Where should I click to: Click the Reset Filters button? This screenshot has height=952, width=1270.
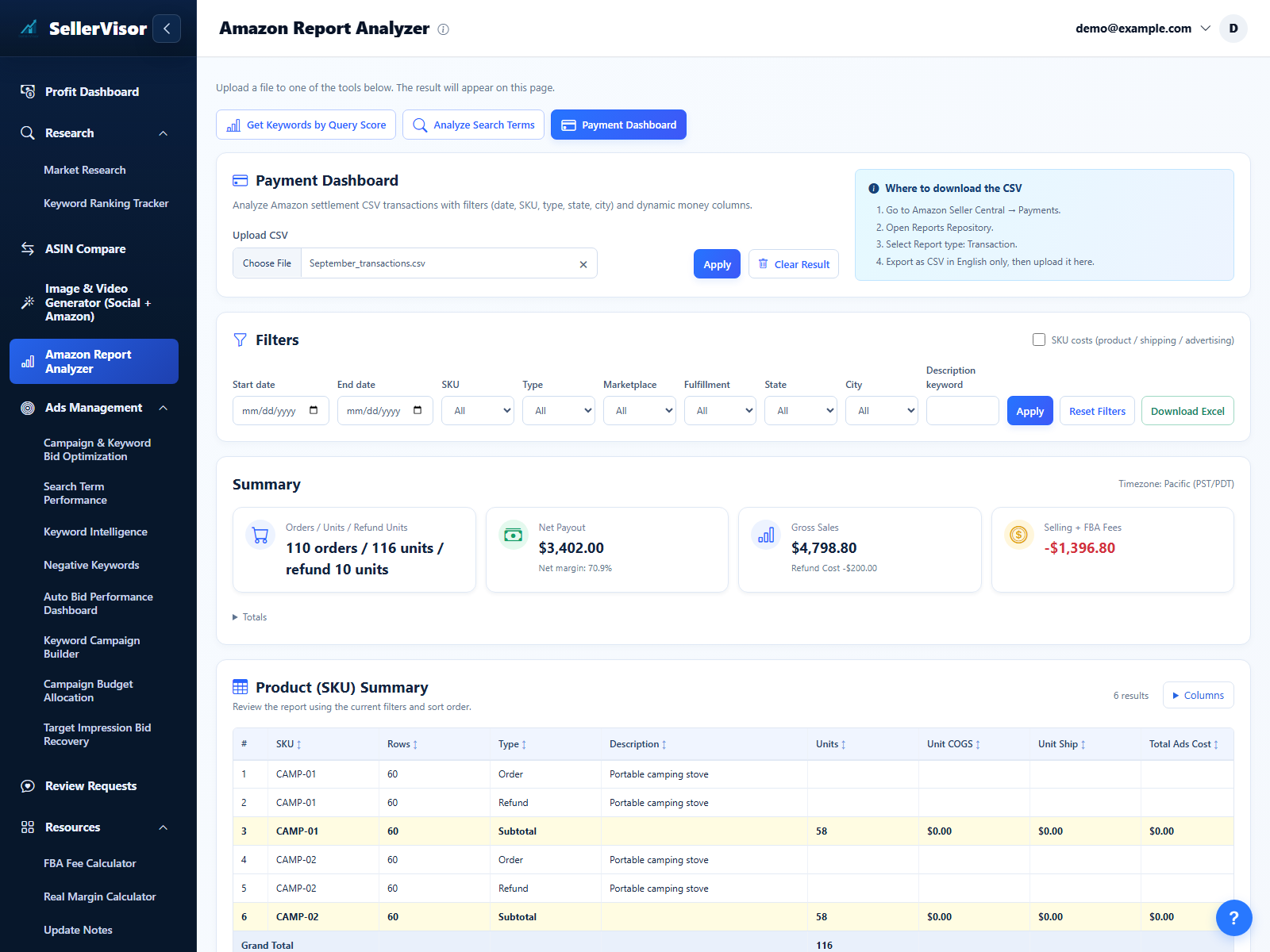point(1097,411)
